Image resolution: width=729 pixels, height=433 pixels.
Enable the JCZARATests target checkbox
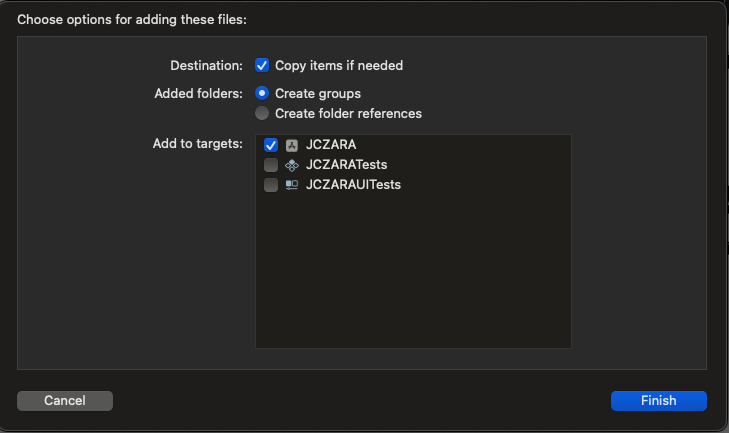pos(271,165)
